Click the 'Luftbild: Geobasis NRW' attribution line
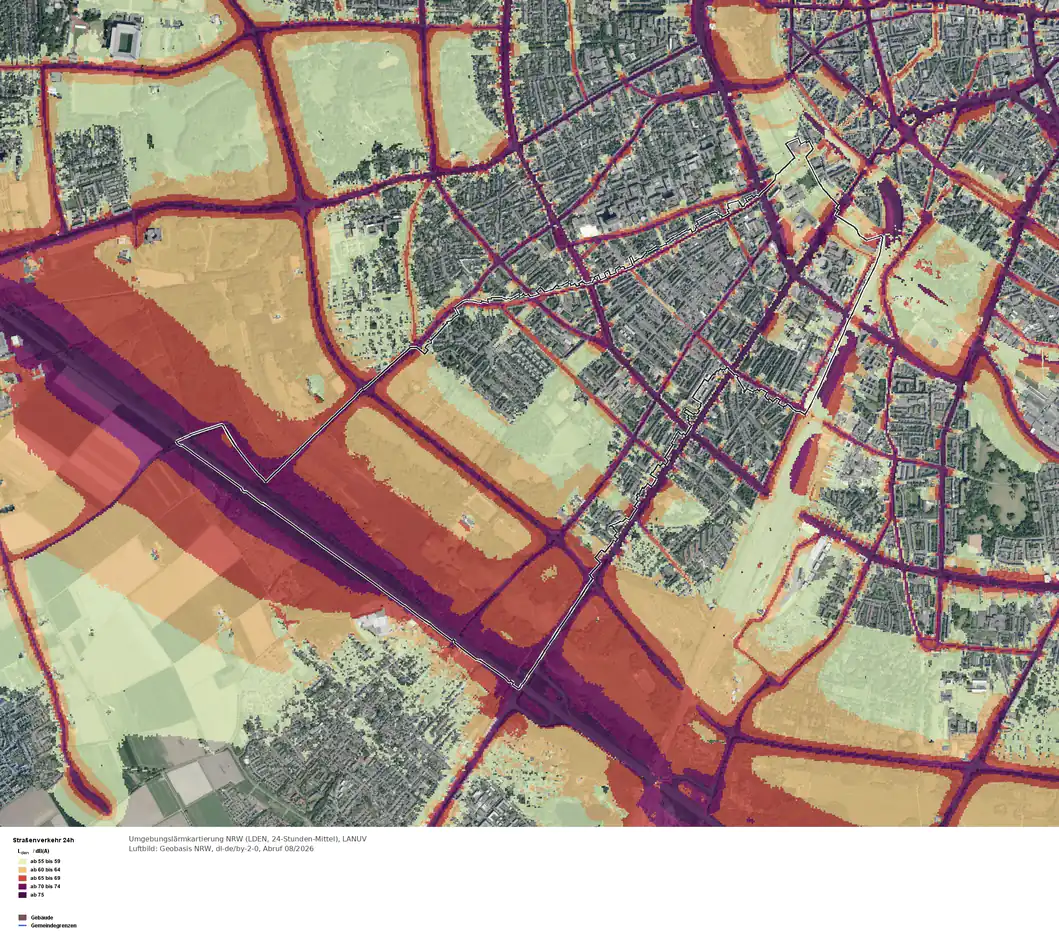Image resolution: width=1059 pixels, height=946 pixels. (222, 848)
